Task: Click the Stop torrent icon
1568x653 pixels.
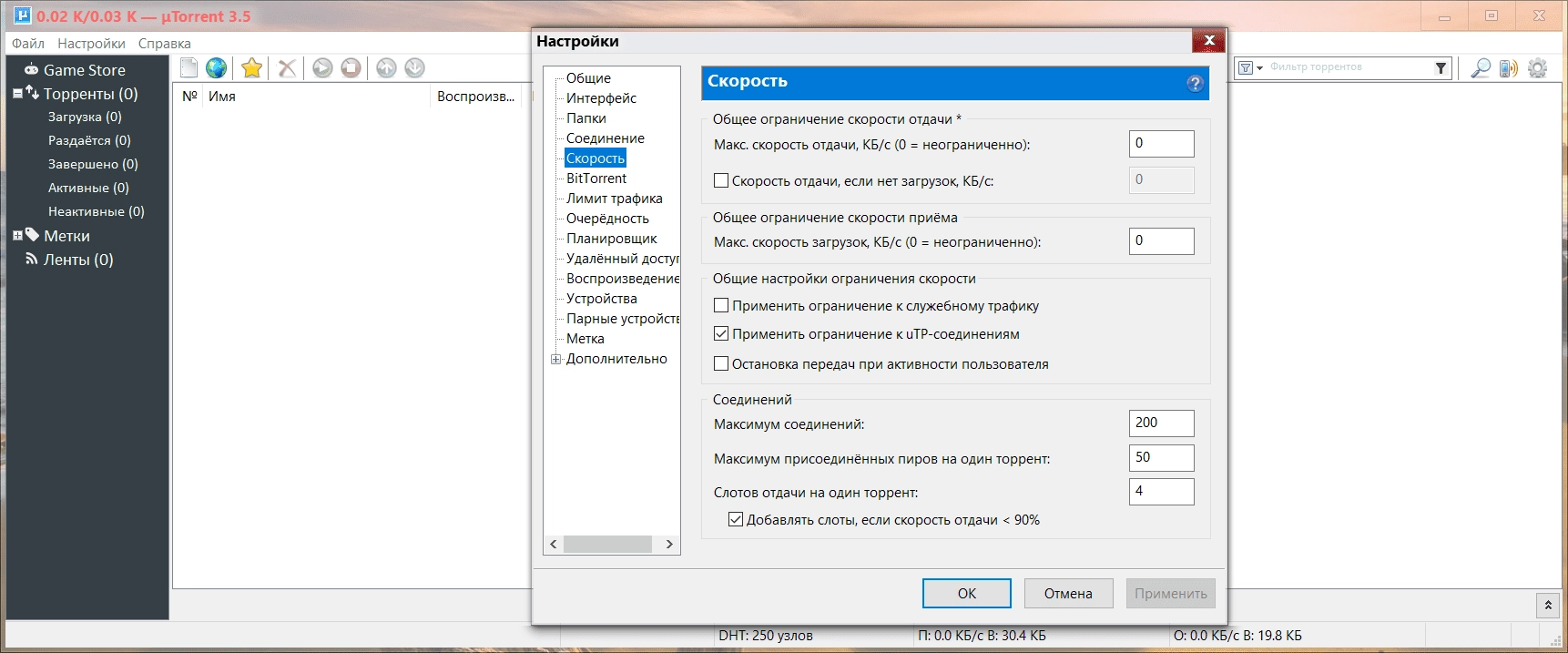Action: [x=351, y=67]
